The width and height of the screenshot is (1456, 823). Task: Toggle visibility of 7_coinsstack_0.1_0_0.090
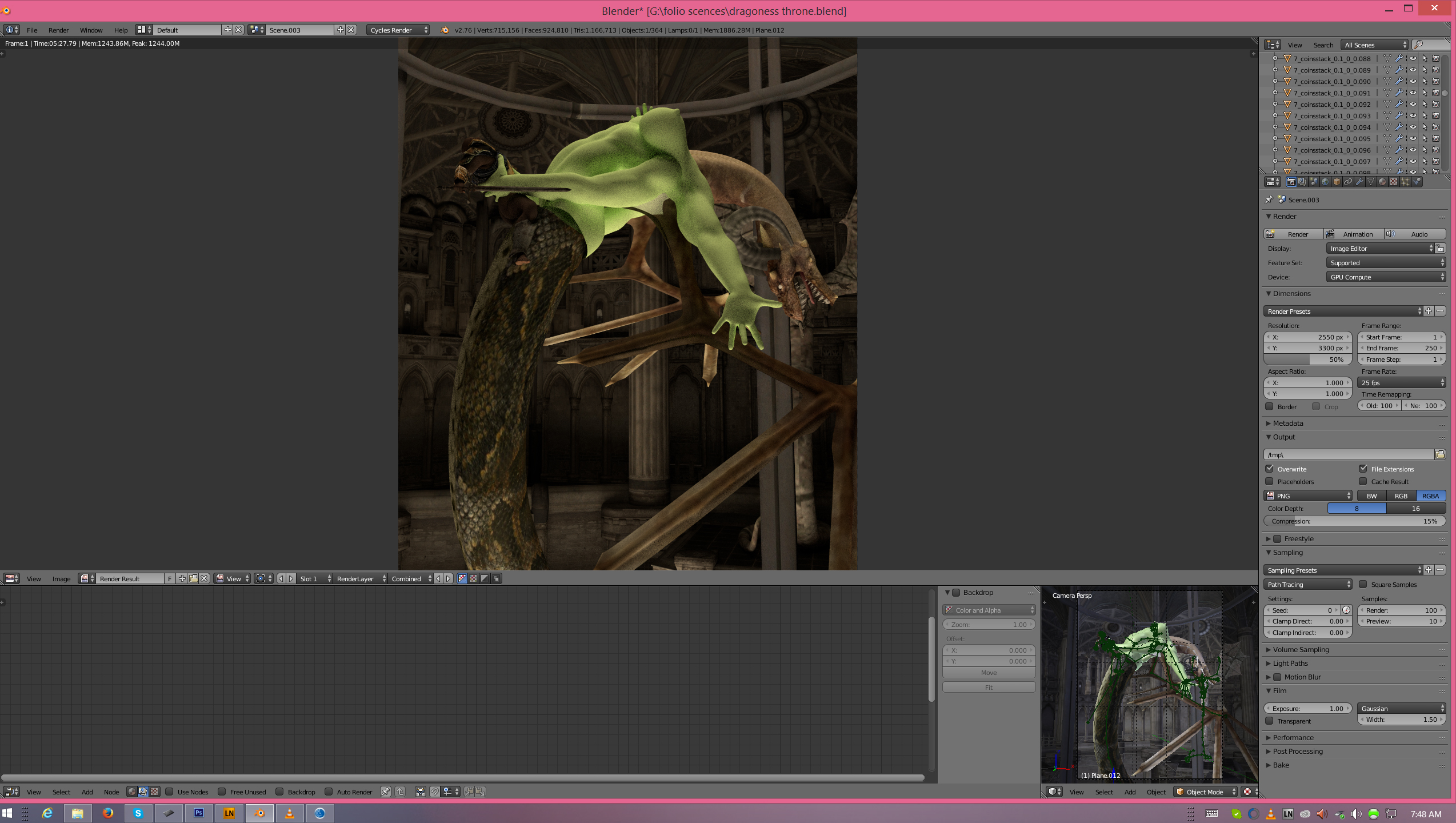pos(1413,81)
